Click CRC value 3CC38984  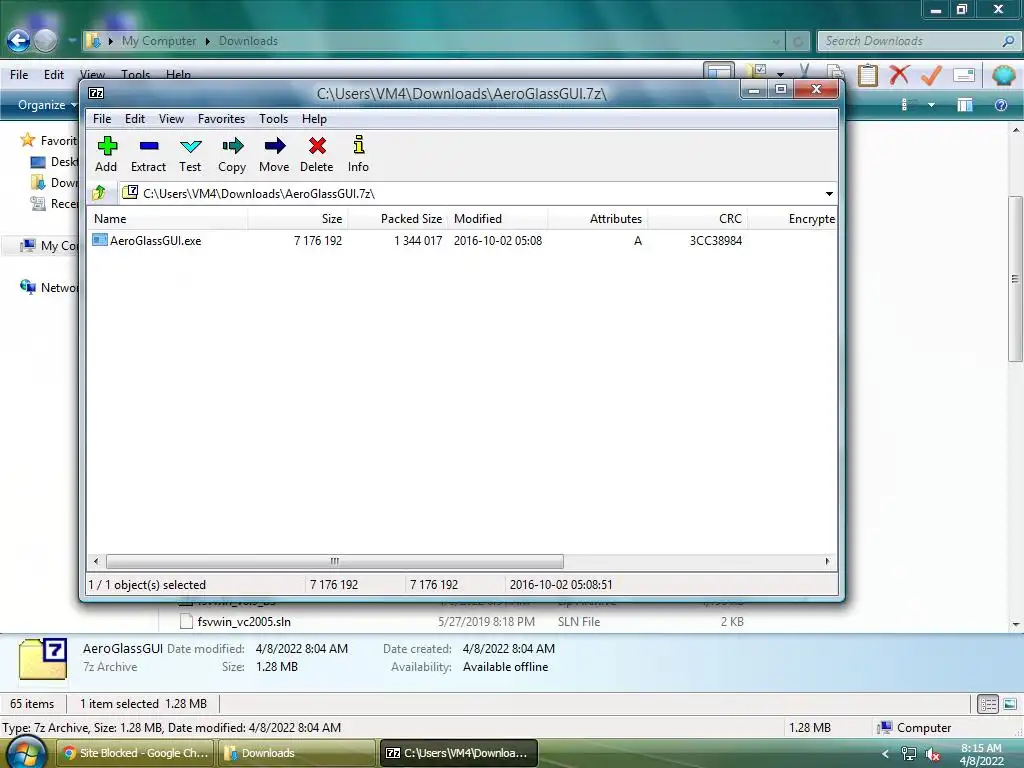point(716,240)
